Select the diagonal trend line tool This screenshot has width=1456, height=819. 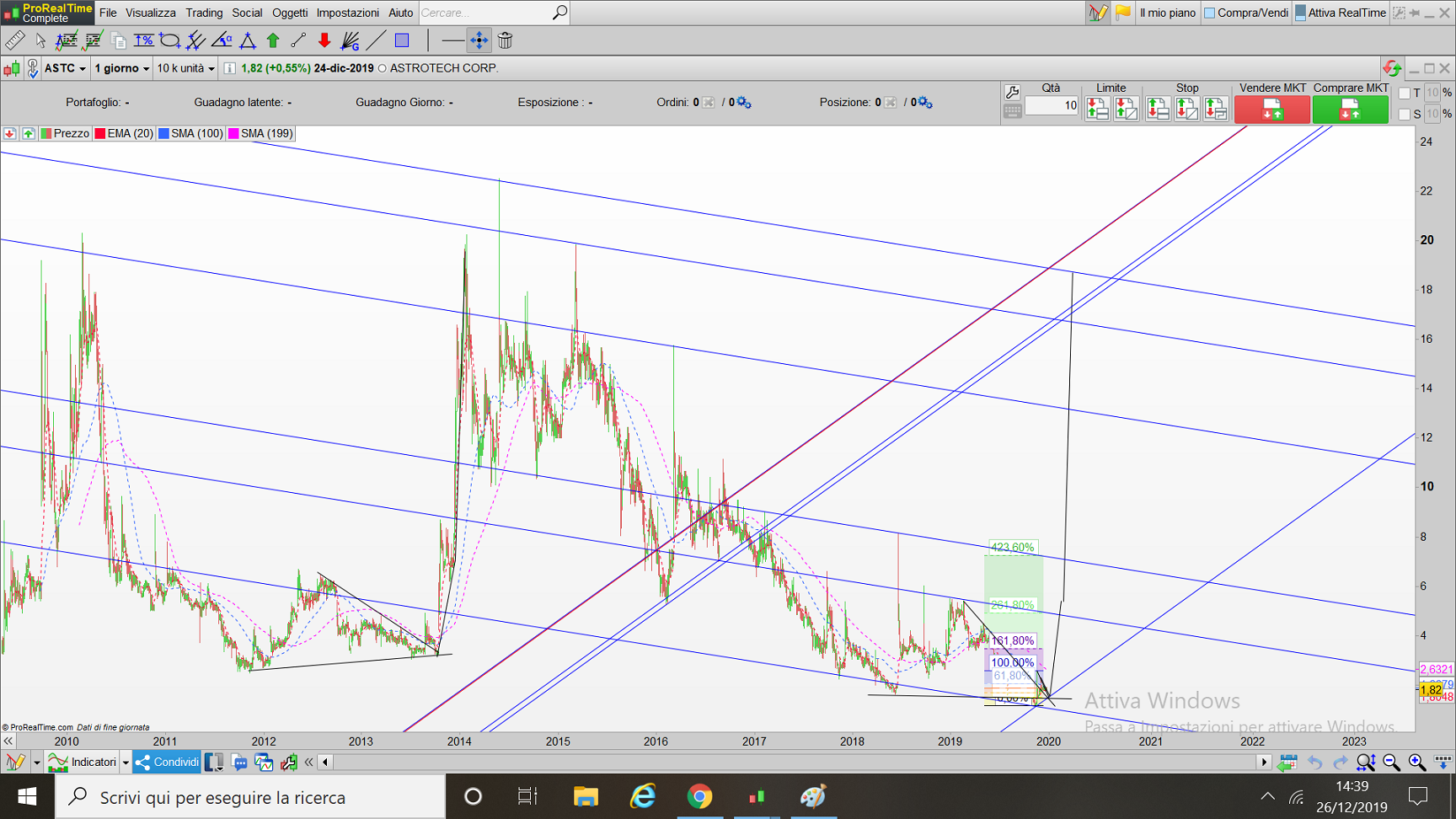377,40
